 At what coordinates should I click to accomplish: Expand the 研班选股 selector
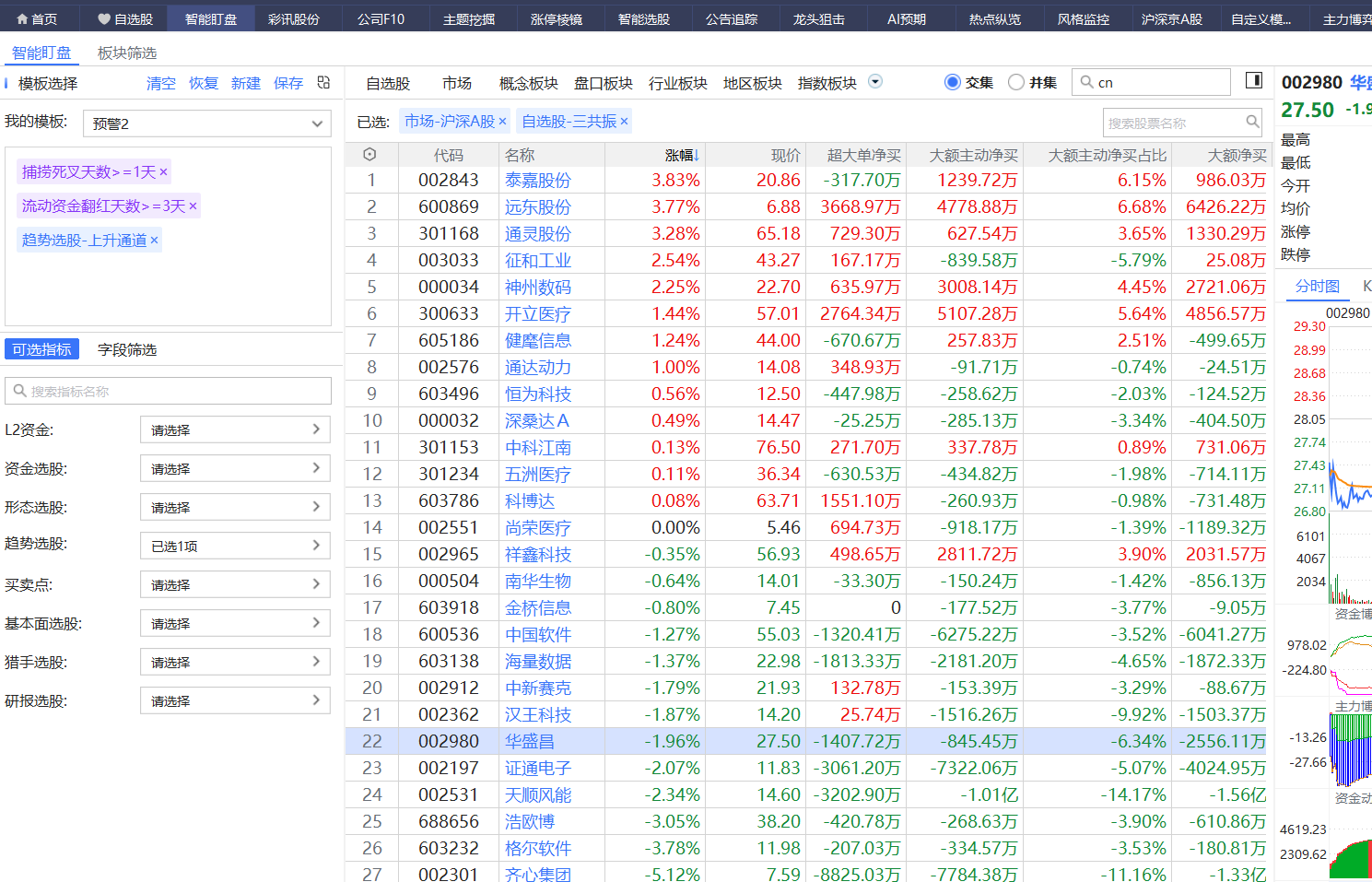click(235, 700)
